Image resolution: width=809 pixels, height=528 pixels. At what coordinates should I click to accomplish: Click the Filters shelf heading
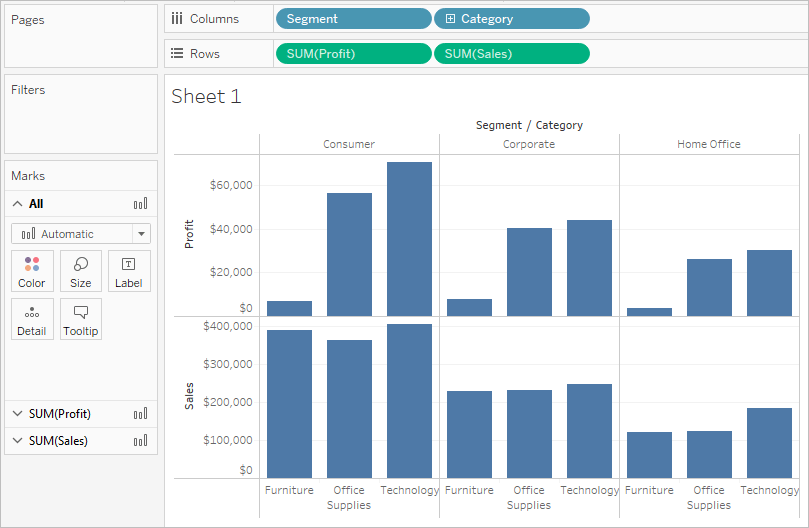coord(28,90)
